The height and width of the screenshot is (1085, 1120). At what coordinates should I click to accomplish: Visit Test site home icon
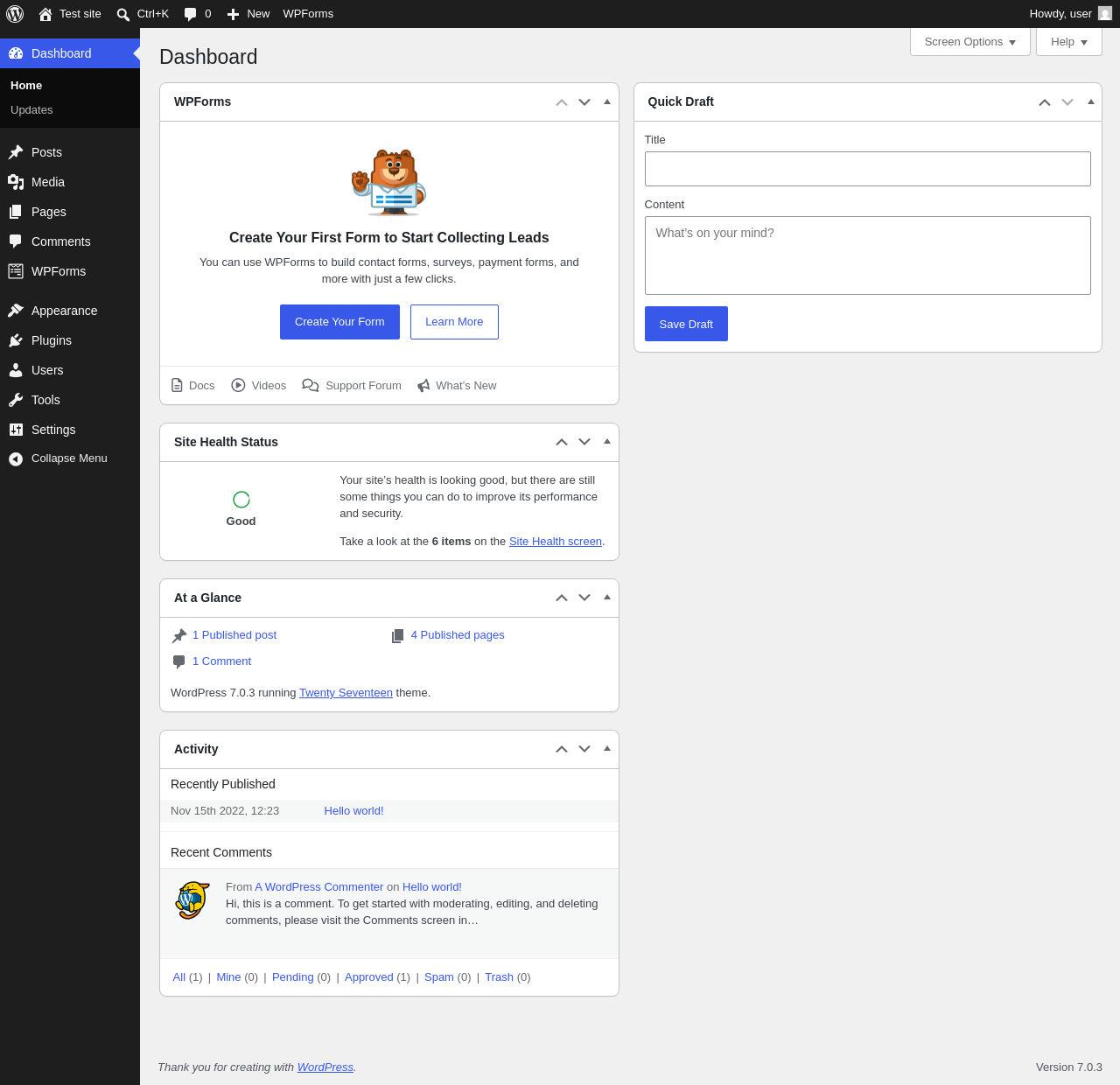tap(45, 14)
